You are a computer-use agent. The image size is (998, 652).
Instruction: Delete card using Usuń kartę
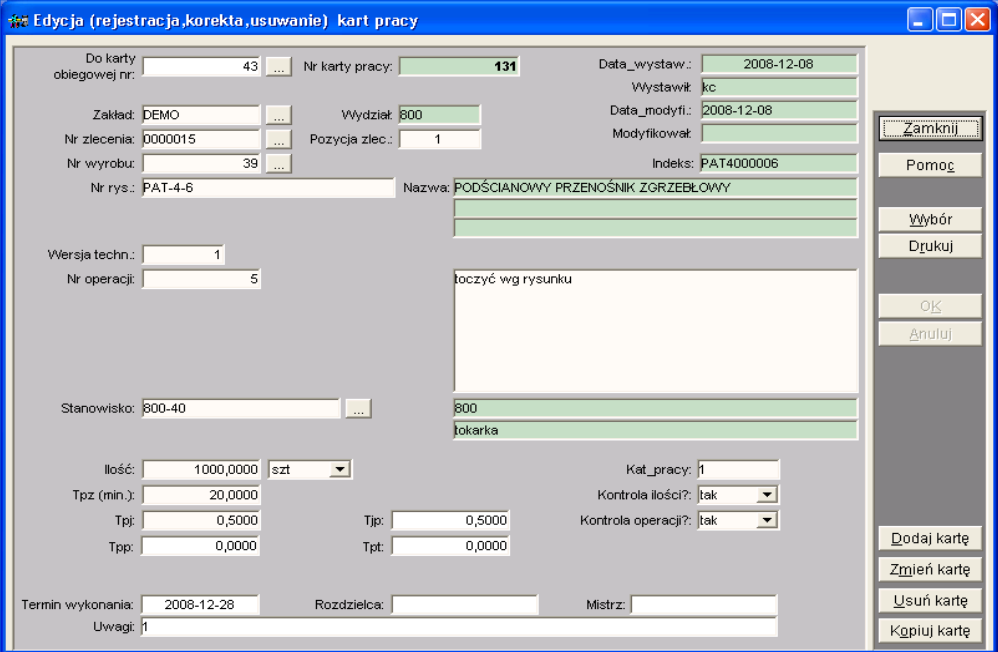(930, 600)
